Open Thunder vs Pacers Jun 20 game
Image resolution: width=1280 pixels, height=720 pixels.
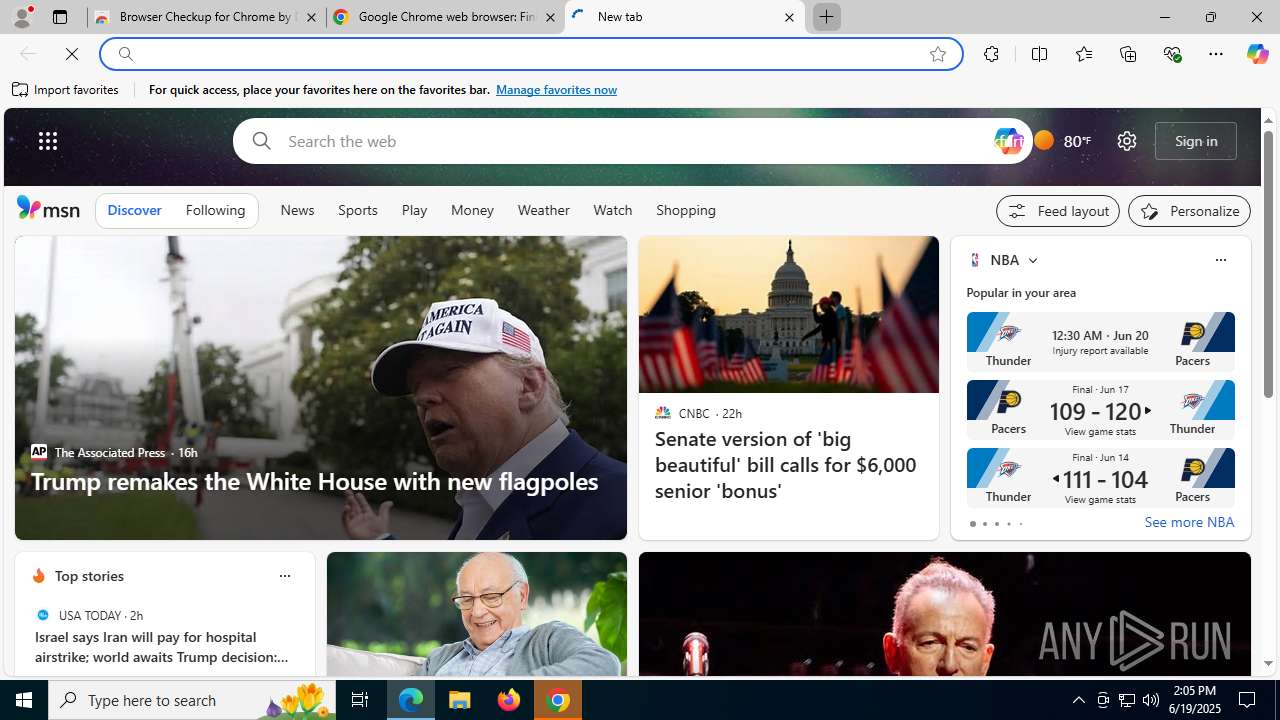point(1100,342)
